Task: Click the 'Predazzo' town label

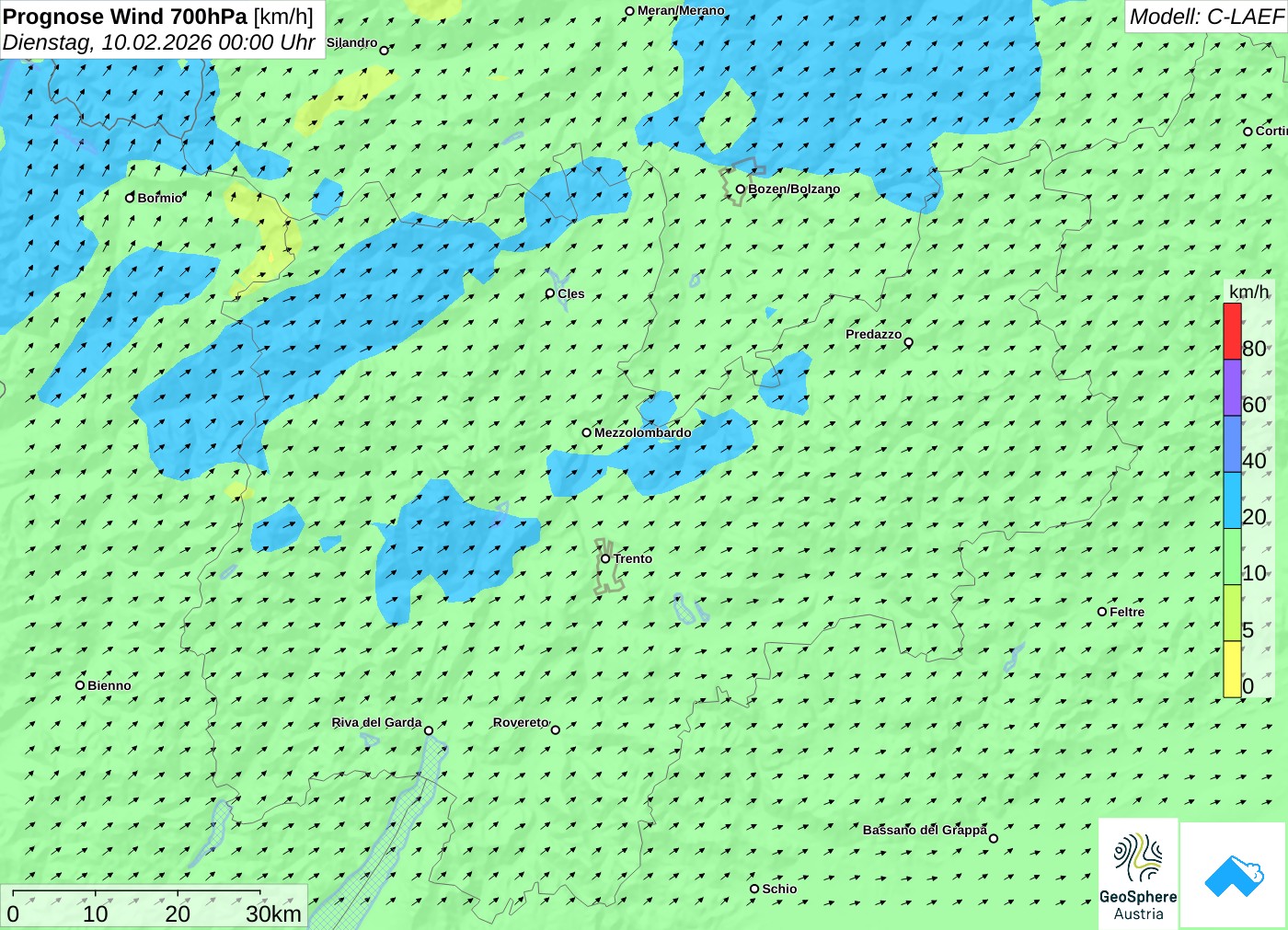Action: tap(874, 334)
